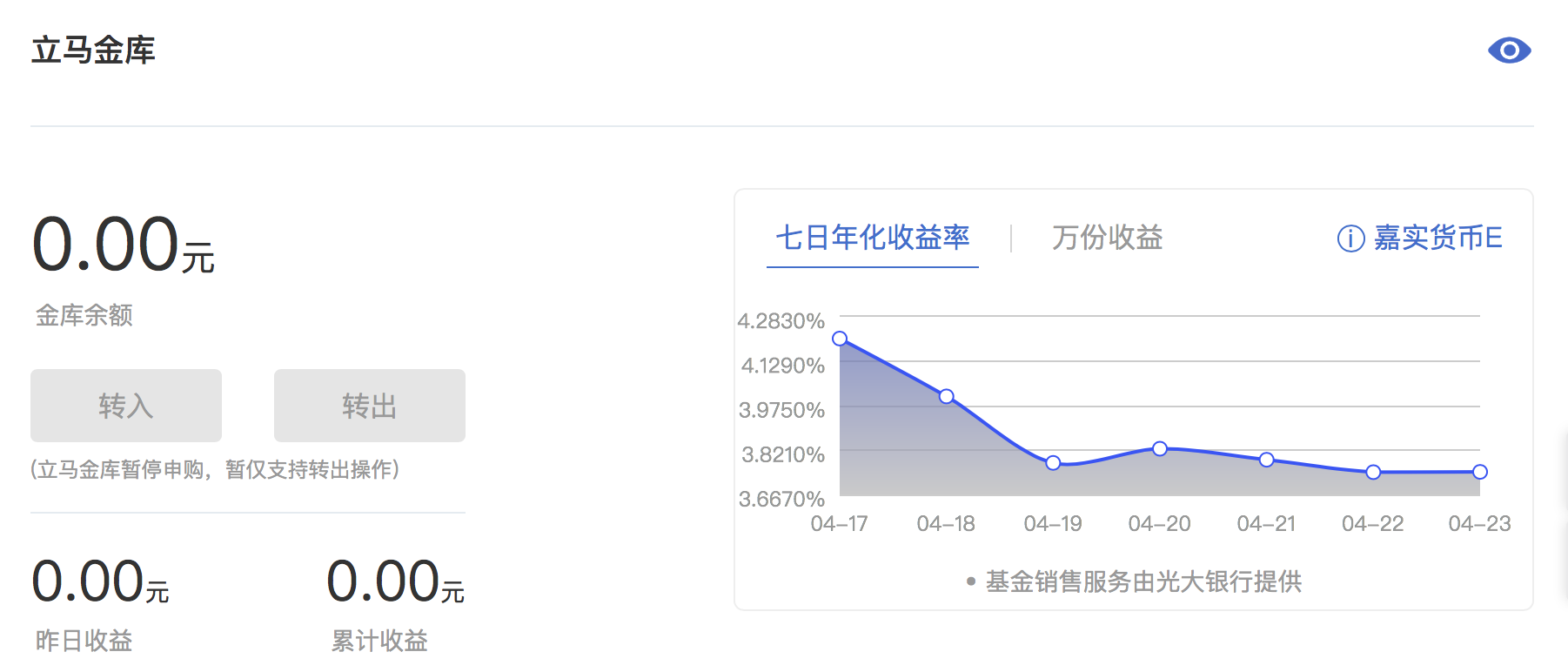Image resolution: width=1568 pixels, height=672 pixels.
Task: Select the 04-18 data point on chart
Action: pyautogui.click(x=947, y=397)
